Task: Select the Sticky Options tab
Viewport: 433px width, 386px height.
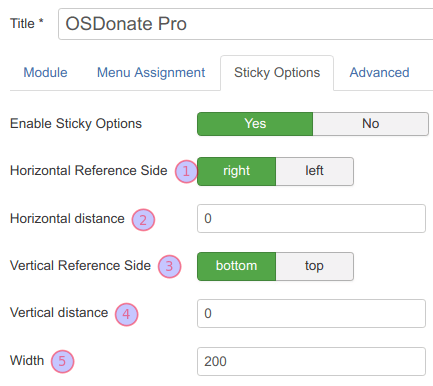Action: (x=277, y=73)
